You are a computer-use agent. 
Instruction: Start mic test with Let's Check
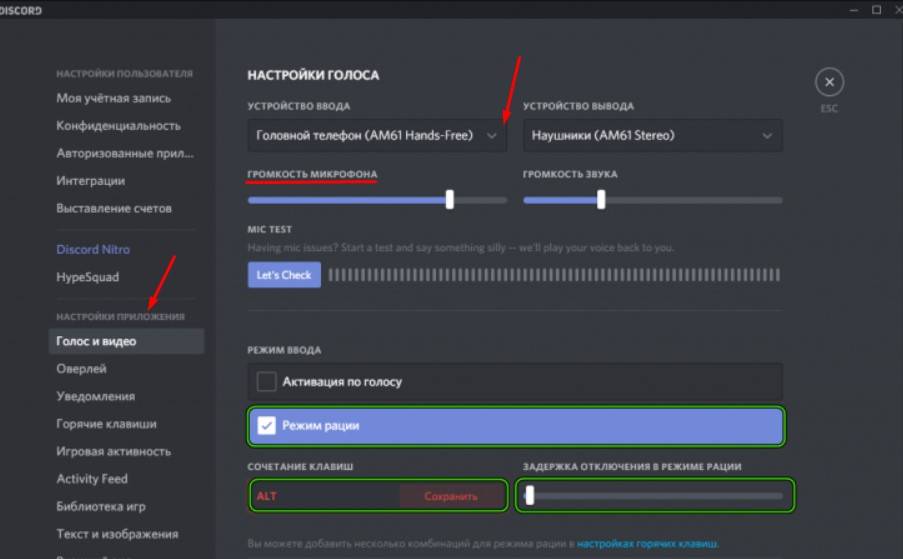coord(284,275)
